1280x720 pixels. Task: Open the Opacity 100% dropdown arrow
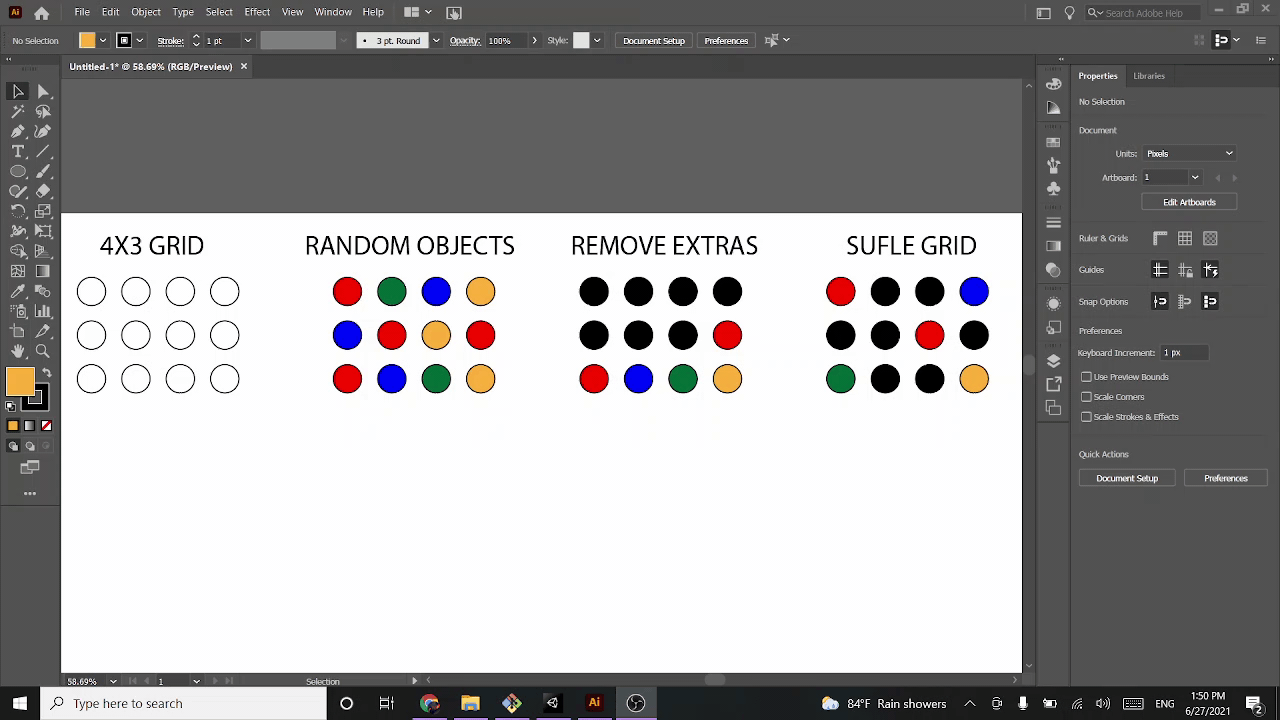(534, 41)
